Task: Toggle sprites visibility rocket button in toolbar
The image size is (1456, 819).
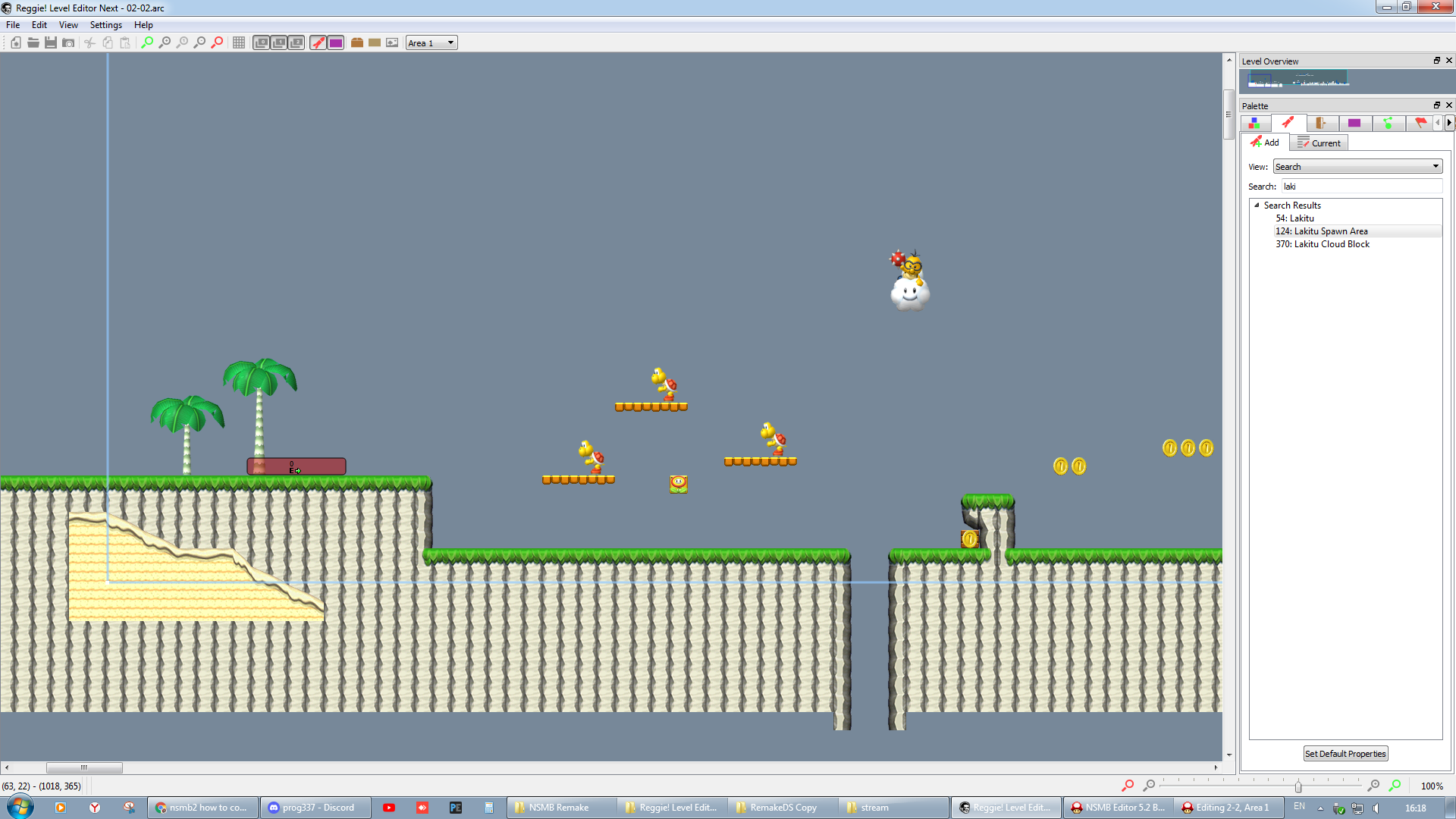Action: (x=318, y=43)
